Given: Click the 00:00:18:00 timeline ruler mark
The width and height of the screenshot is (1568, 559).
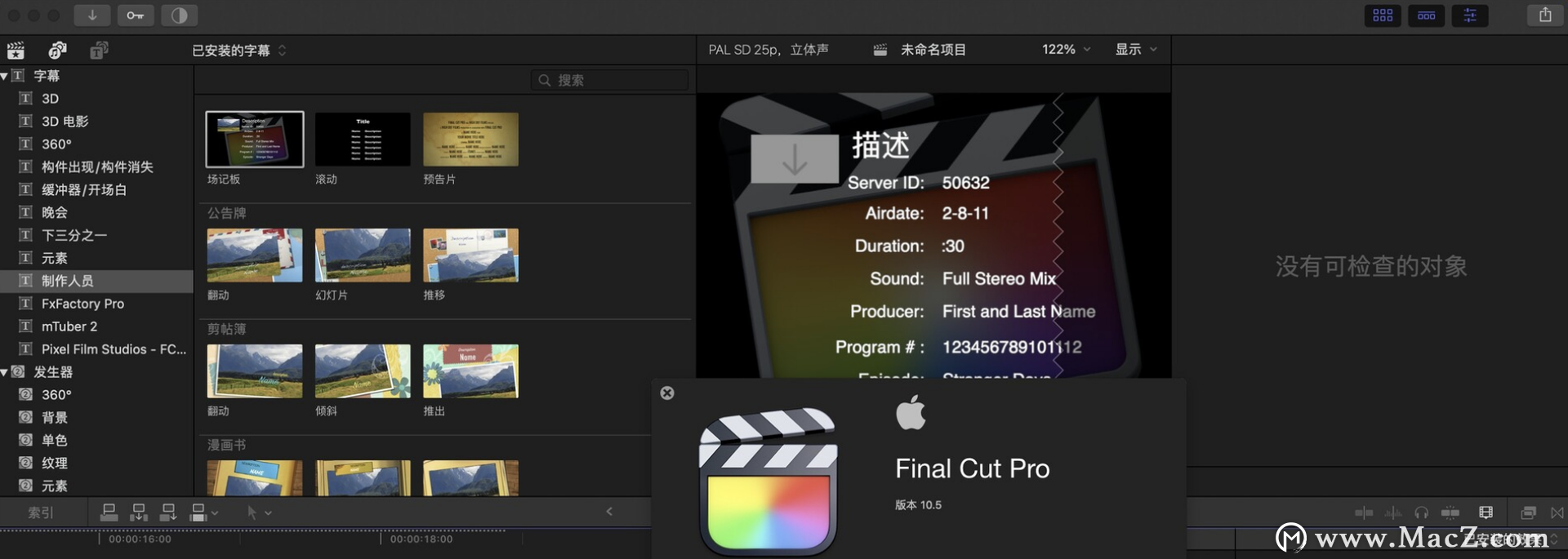Looking at the screenshot, I should pyautogui.click(x=421, y=539).
